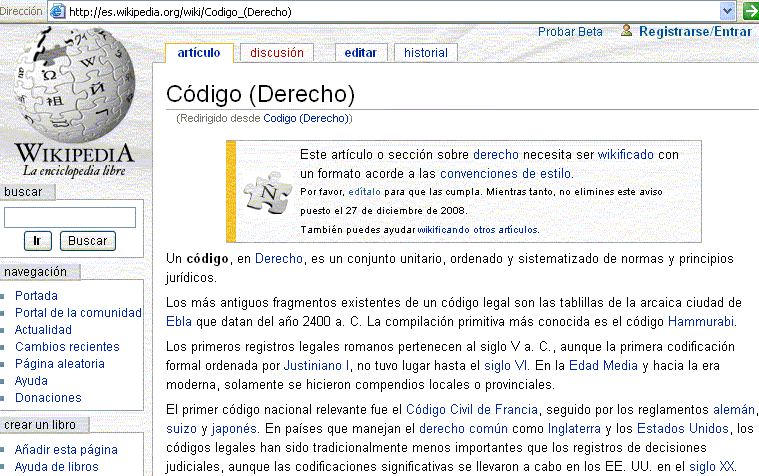Screen dimensions: 759x476
Task: Click Código Civil de Francia link
Action: click(x=472, y=410)
